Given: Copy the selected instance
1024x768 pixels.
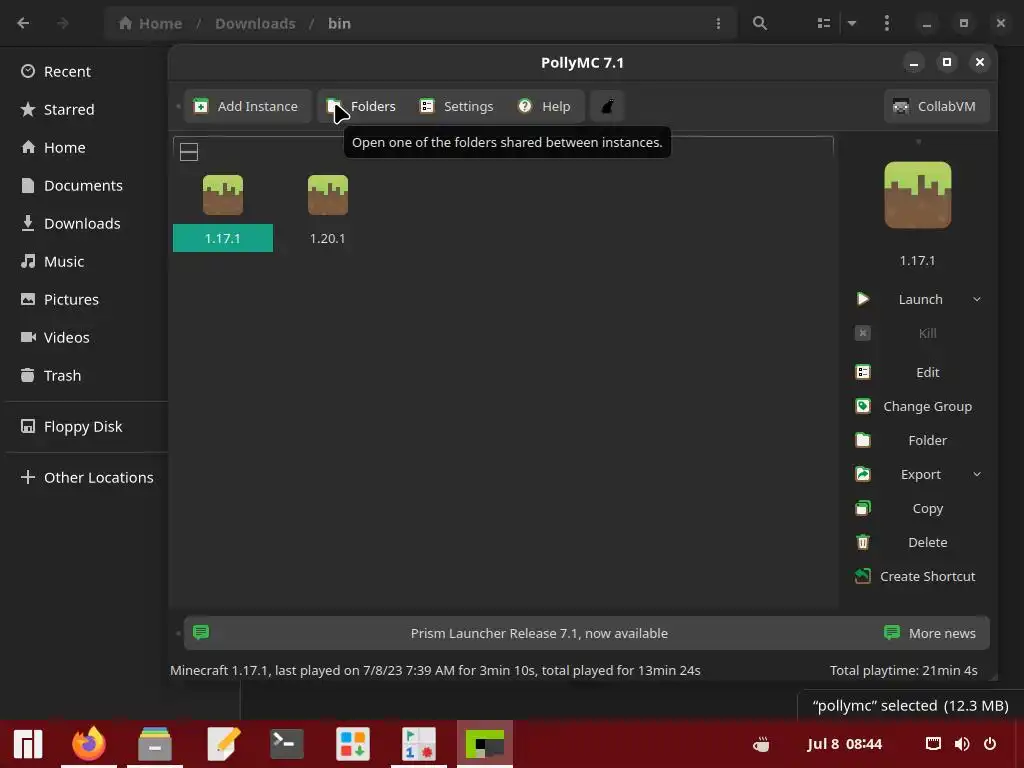Looking at the screenshot, I should (918, 508).
